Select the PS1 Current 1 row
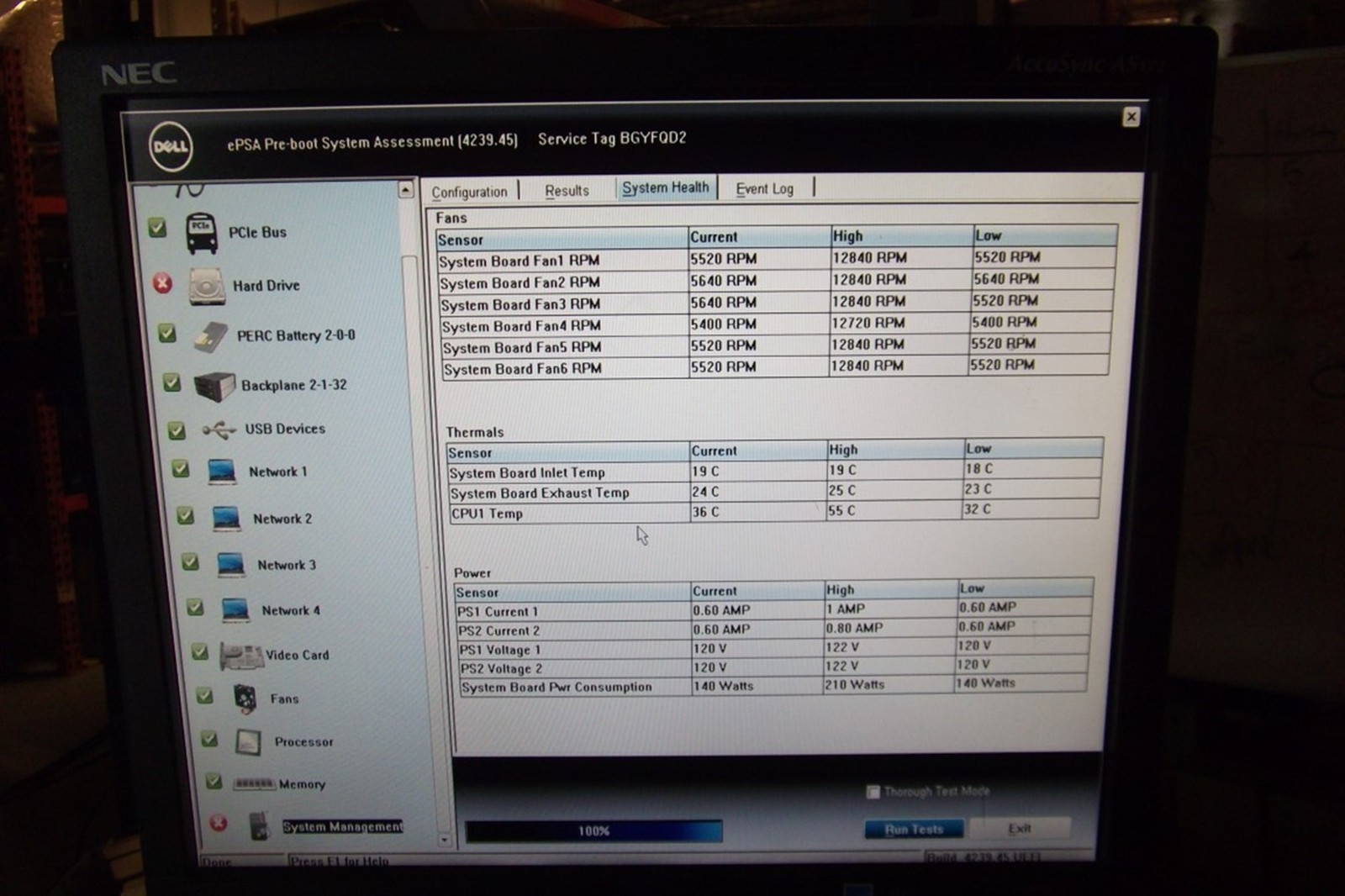Viewport: 1345px width, 896px height. pyautogui.click(x=773, y=609)
